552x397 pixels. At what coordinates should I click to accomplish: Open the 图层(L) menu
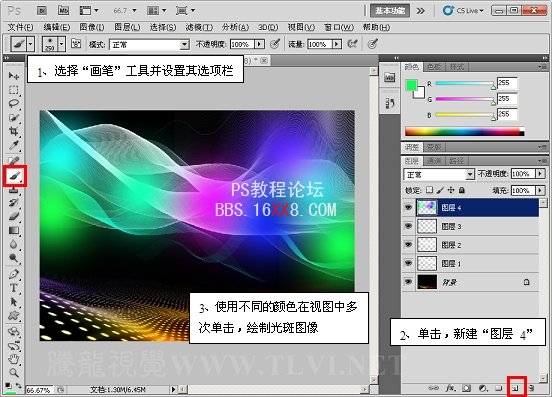[127, 27]
